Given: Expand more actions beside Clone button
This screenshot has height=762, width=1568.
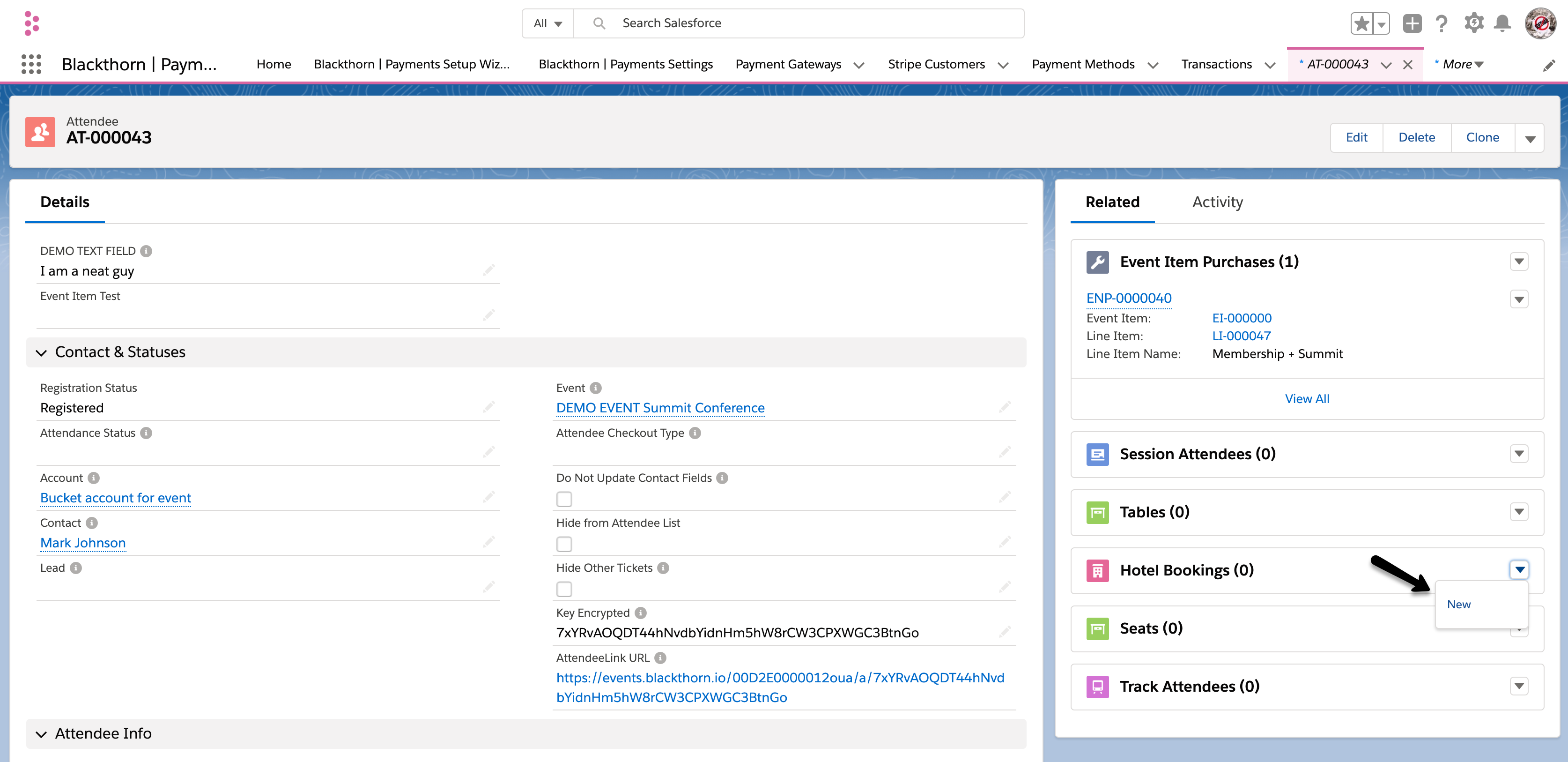Looking at the screenshot, I should click(1530, 138).
